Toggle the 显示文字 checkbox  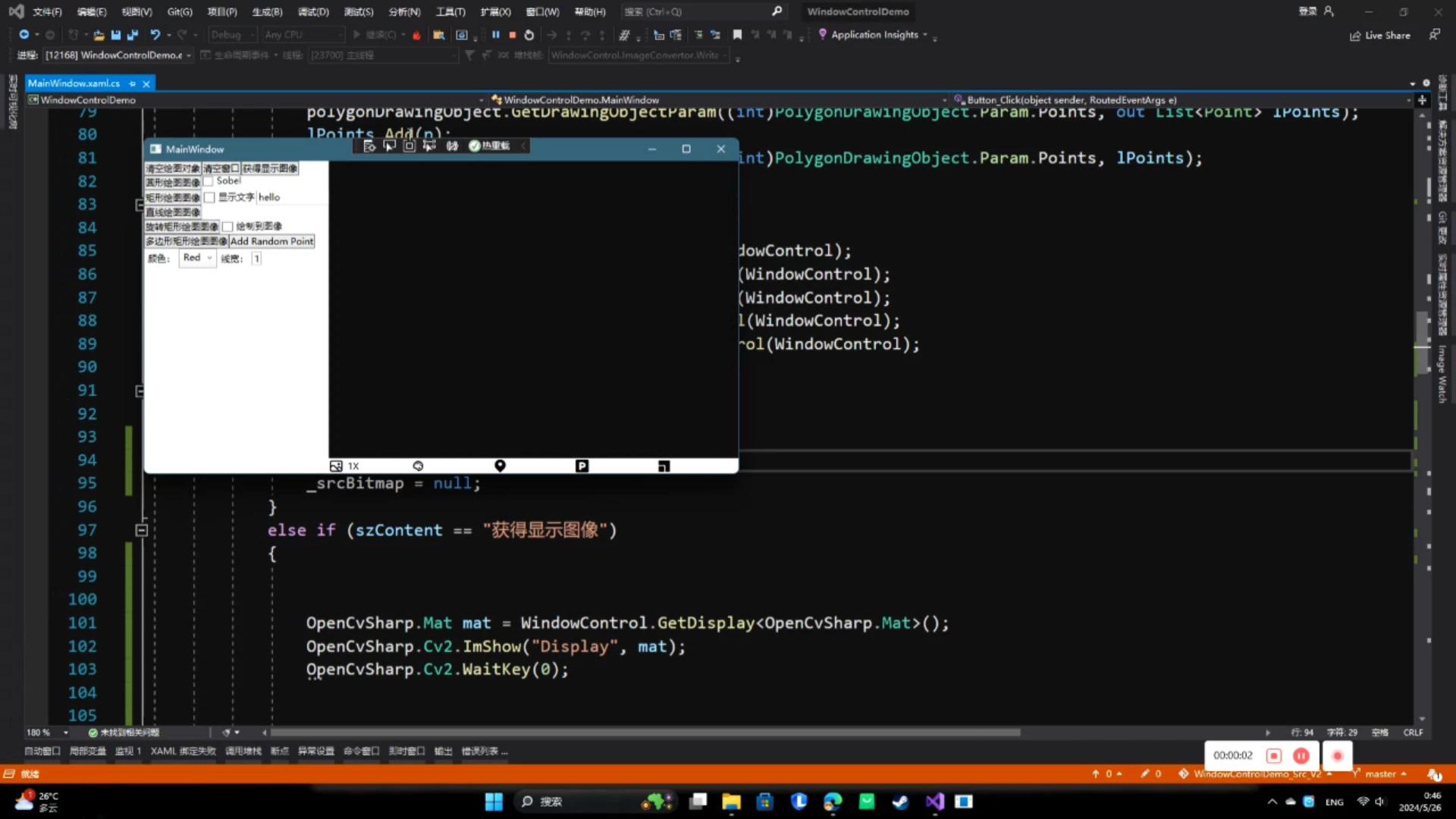(210, 197)
